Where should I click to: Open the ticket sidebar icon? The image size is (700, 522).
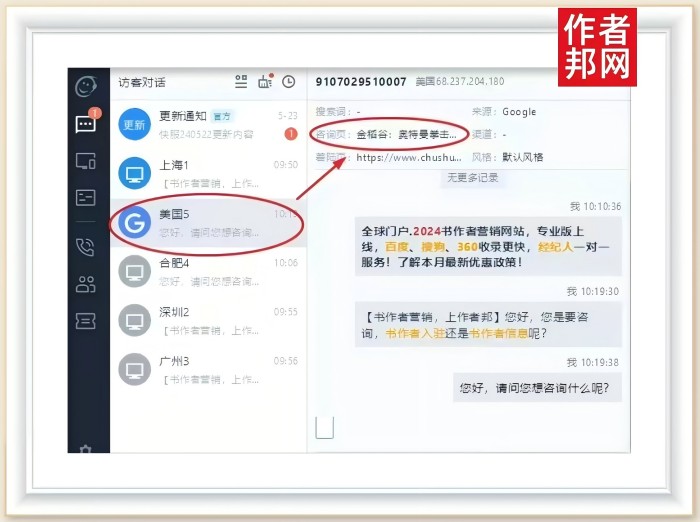point(86,321)
